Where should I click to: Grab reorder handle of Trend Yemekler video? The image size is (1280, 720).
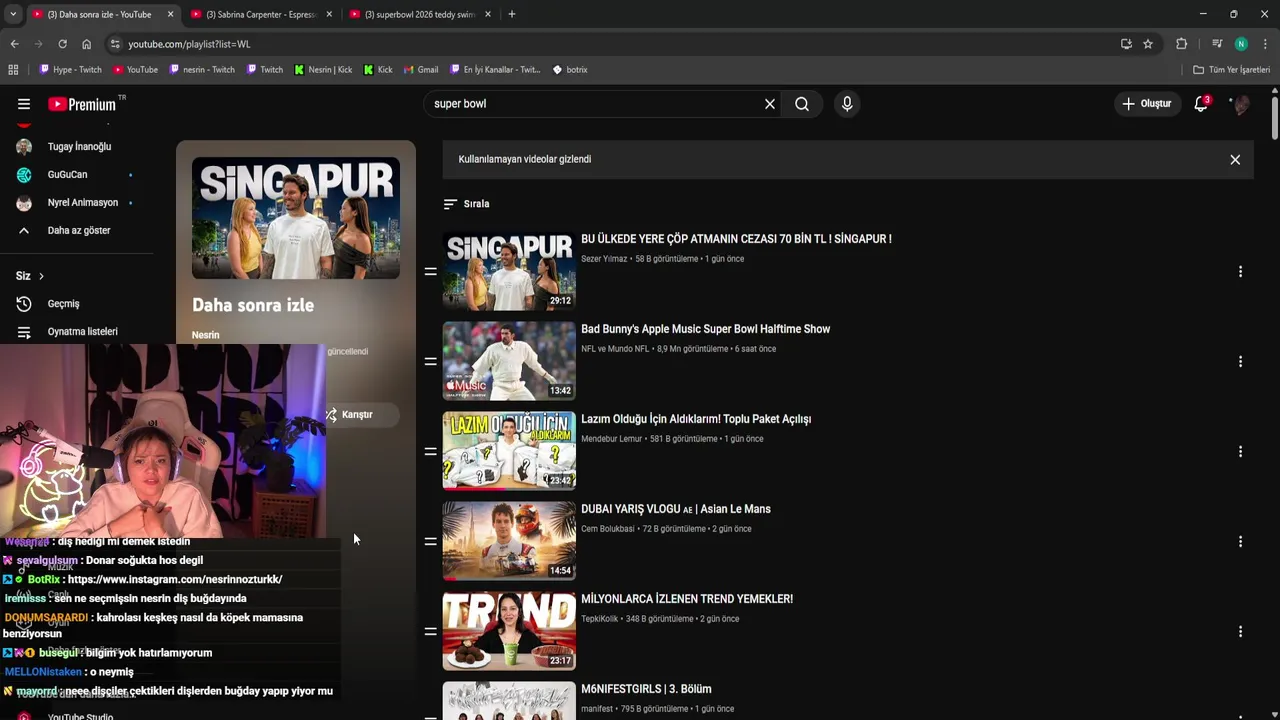pos(430,631)
